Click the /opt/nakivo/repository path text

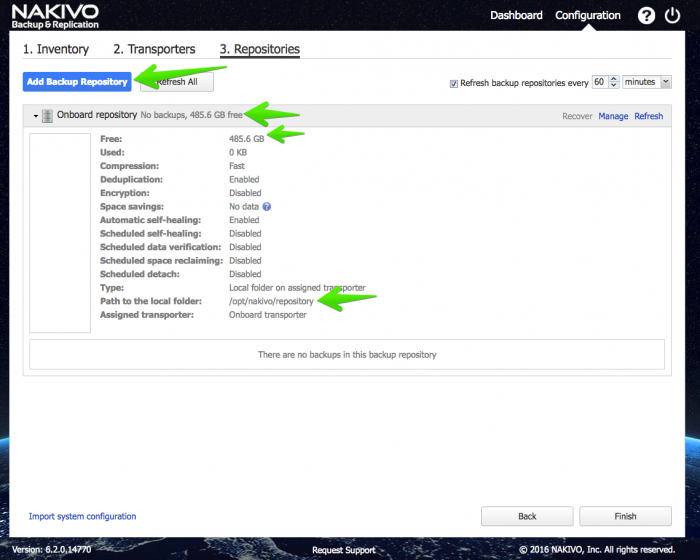click(271, 301)
